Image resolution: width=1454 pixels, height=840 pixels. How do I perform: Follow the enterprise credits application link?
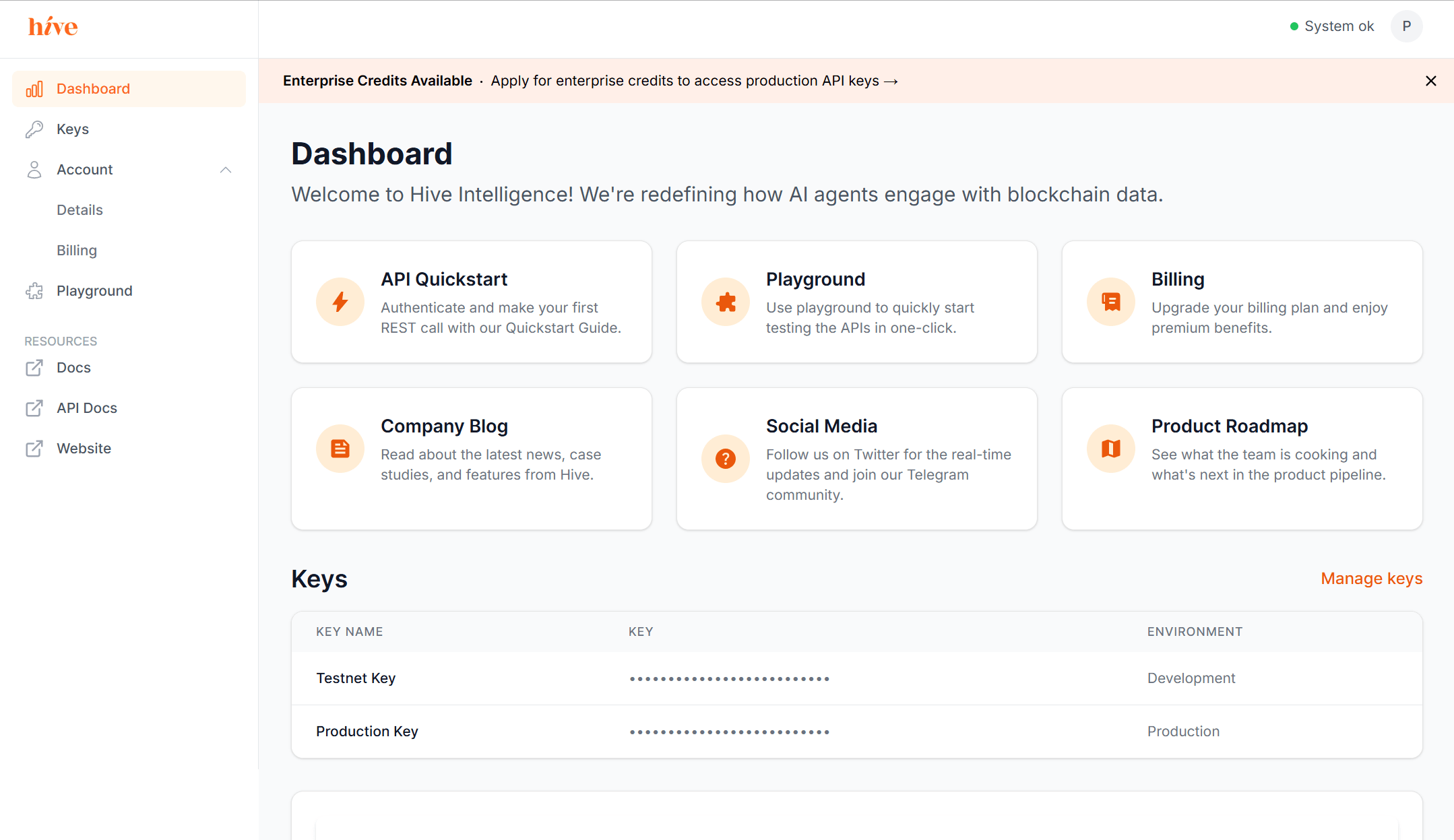(694, 80)
